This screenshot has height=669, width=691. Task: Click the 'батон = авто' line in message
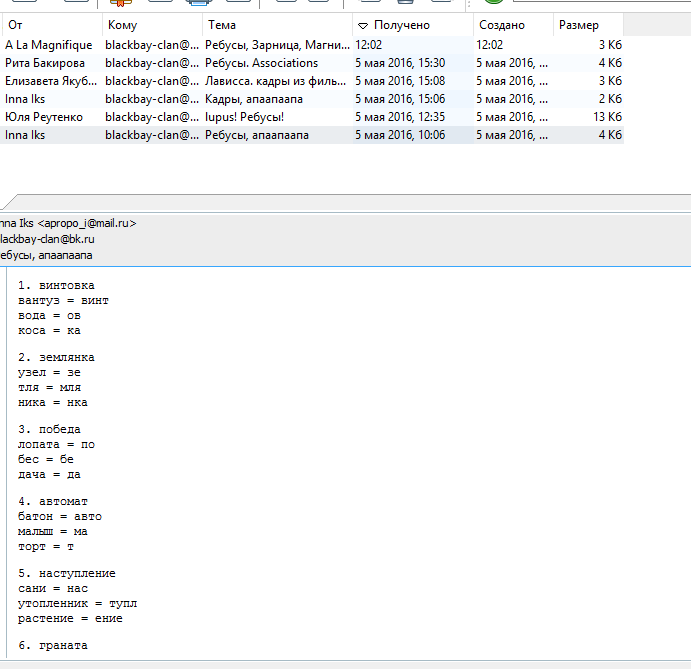click(60, 517)
